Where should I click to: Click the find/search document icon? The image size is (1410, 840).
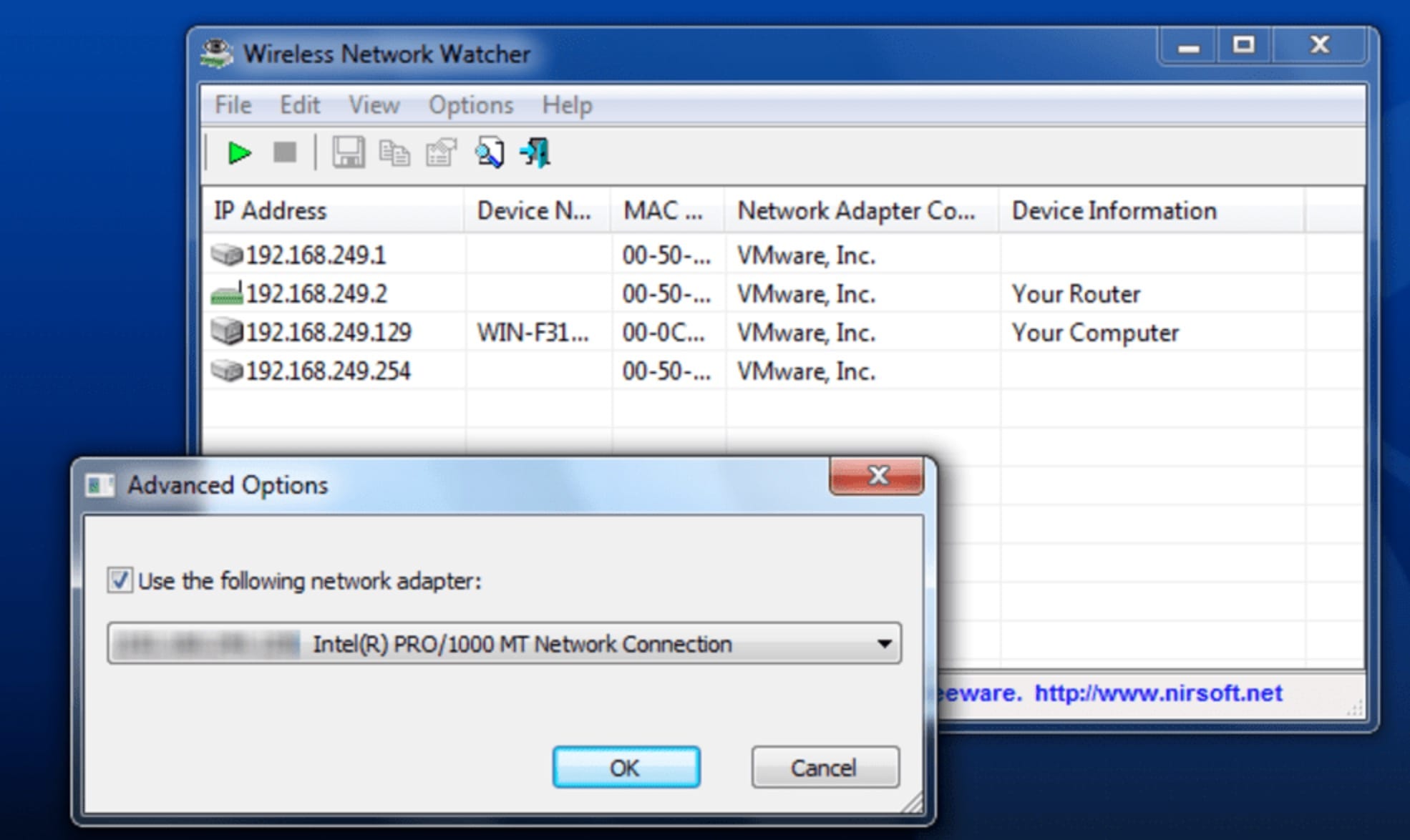click(x=490, y=151)
